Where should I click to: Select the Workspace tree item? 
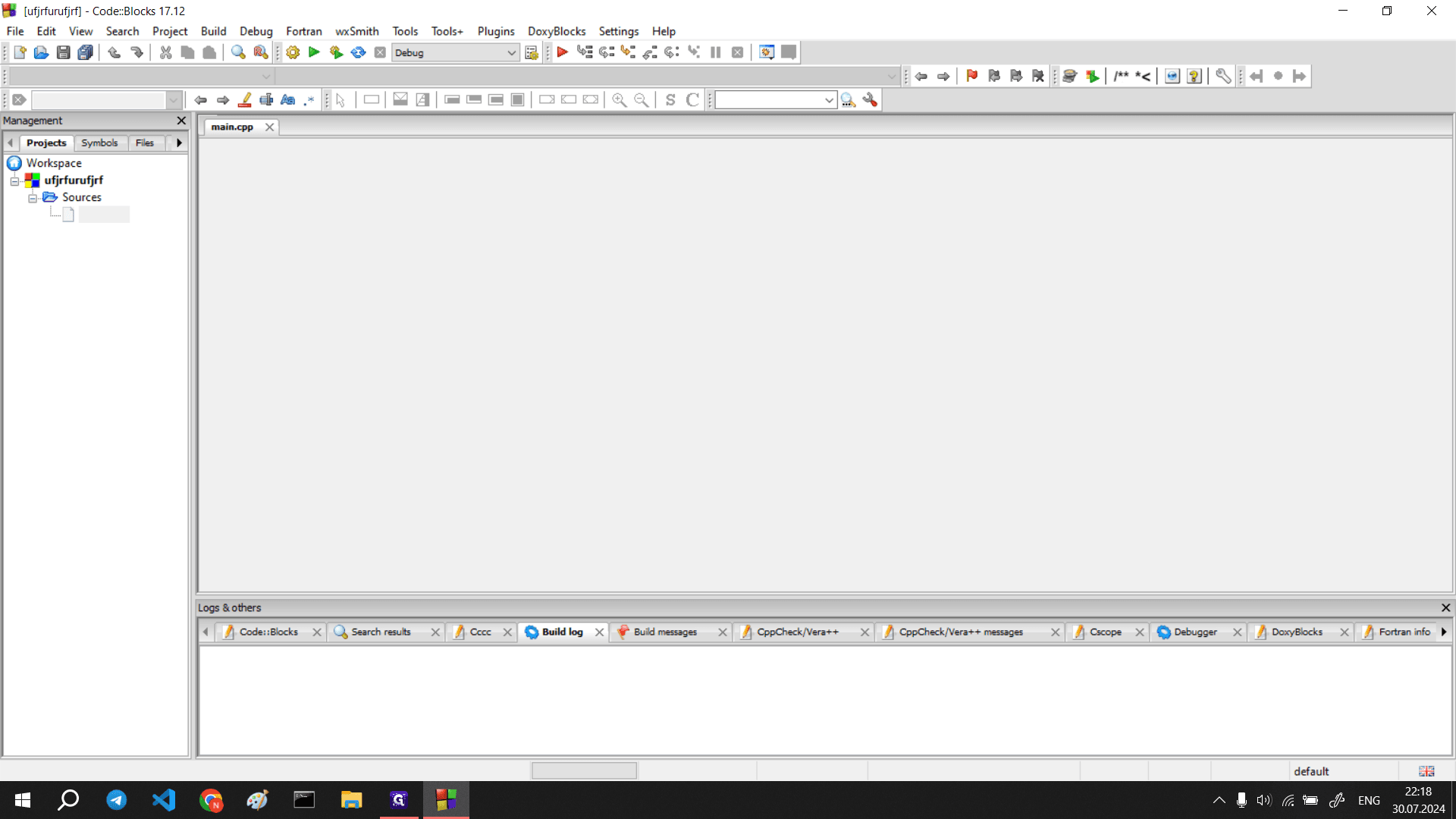point(54,163)
